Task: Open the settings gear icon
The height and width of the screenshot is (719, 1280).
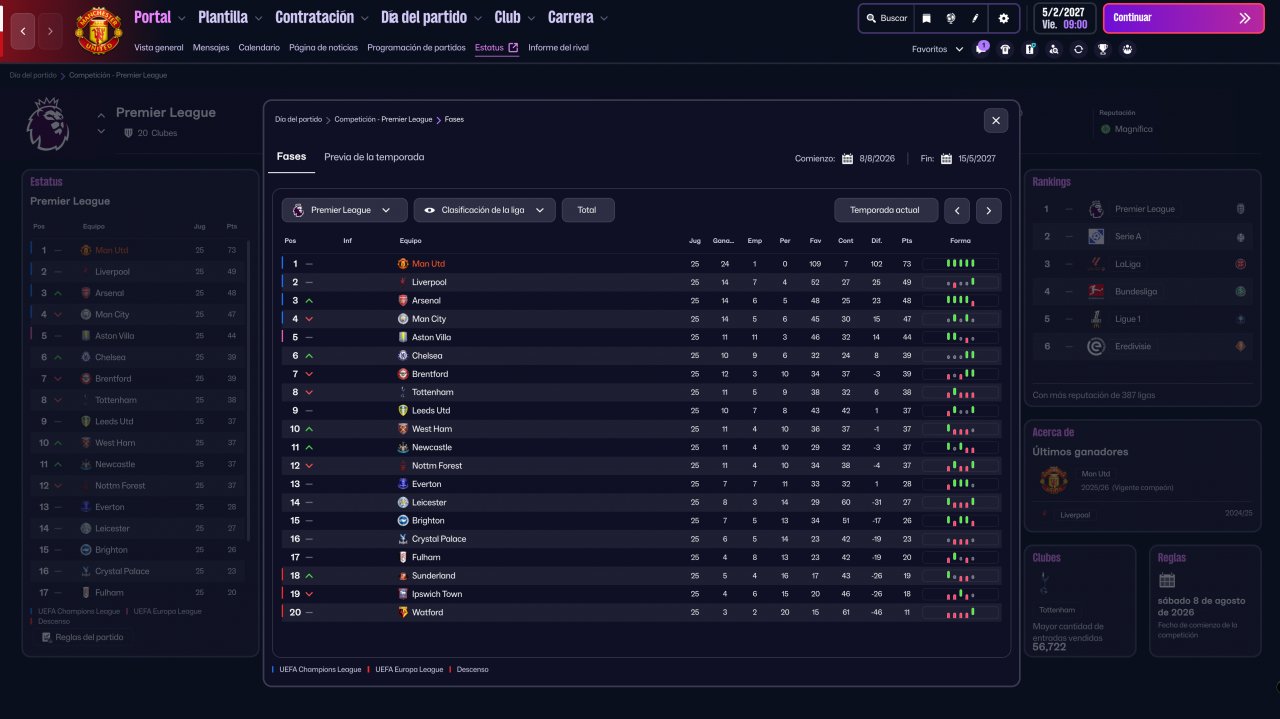Action: click(x=1003, y=18)
